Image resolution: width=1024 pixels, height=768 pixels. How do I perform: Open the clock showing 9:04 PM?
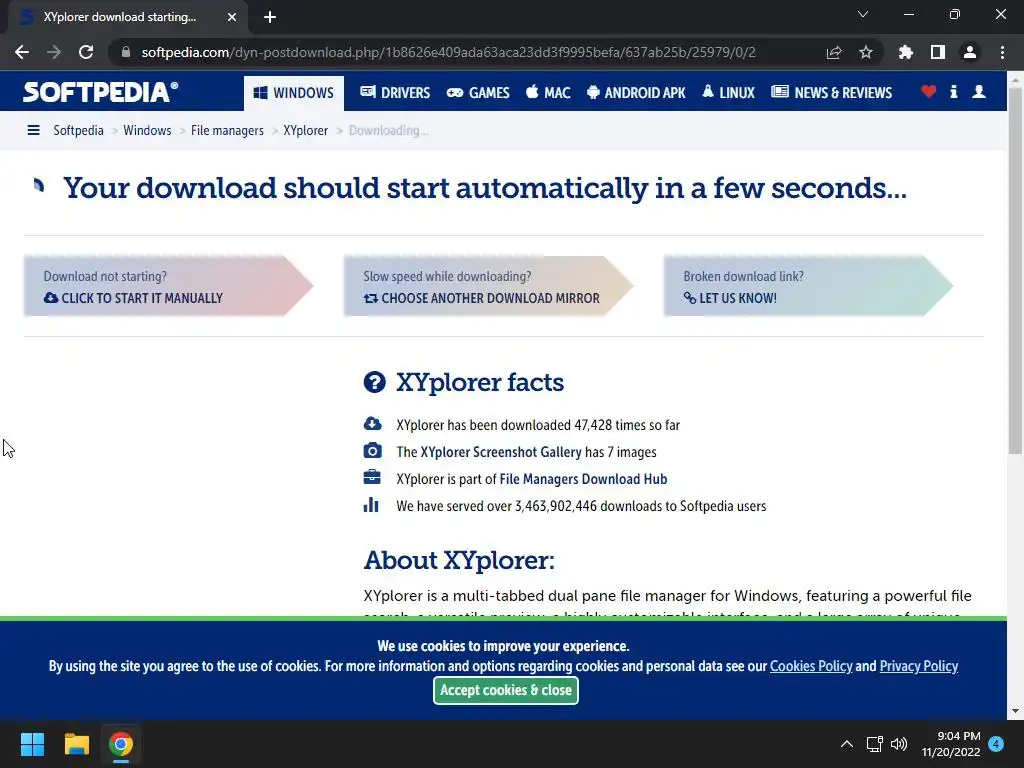[x=951, y=744]
